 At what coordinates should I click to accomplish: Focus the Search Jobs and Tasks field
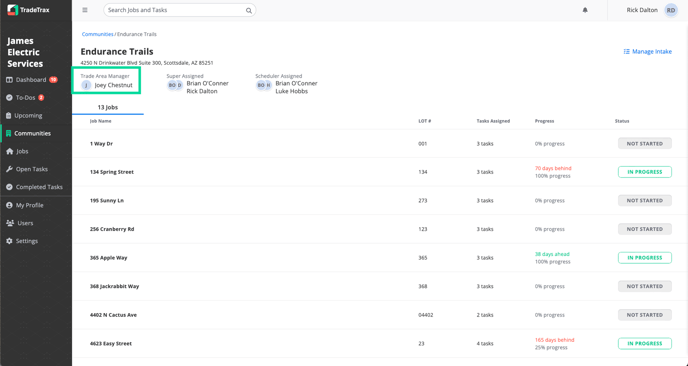(x=179, y=10)
